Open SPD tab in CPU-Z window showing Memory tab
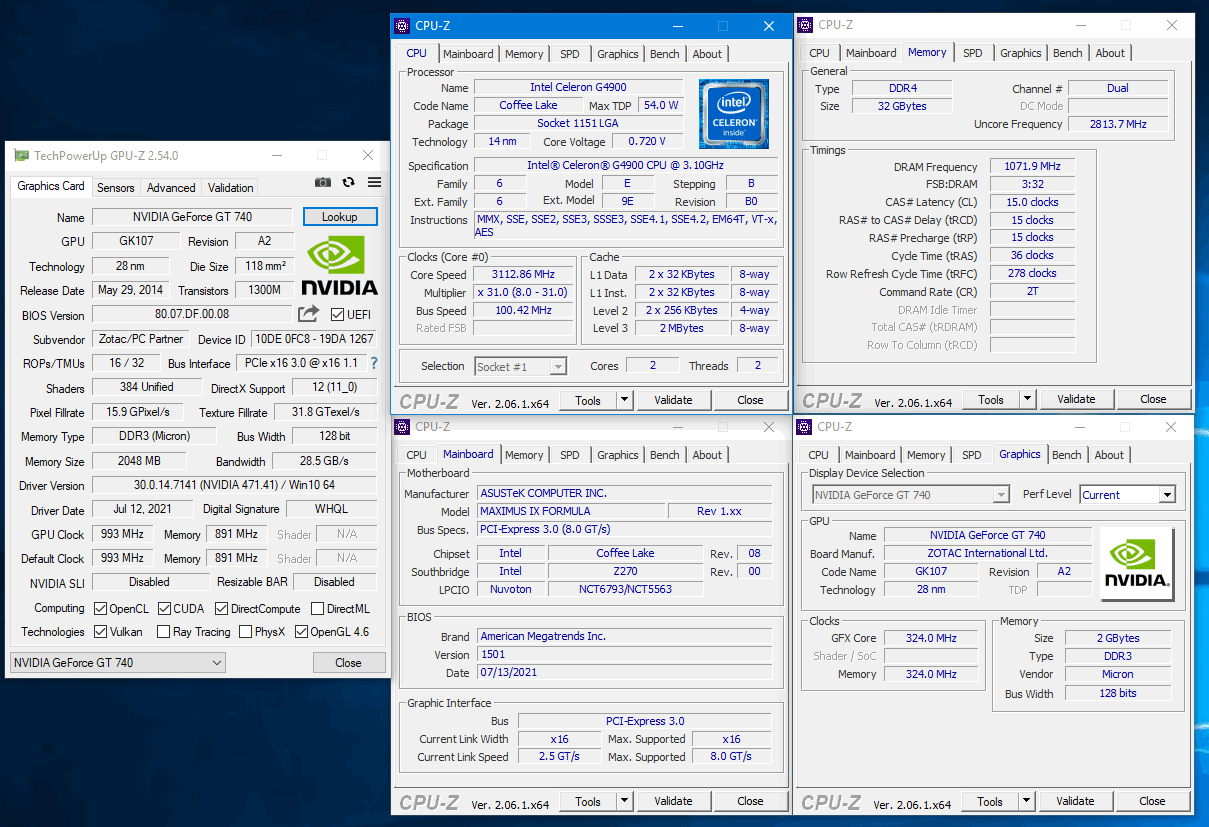Image resolution: width=1209 pixels, height=827 pixels. click(973, 53)
